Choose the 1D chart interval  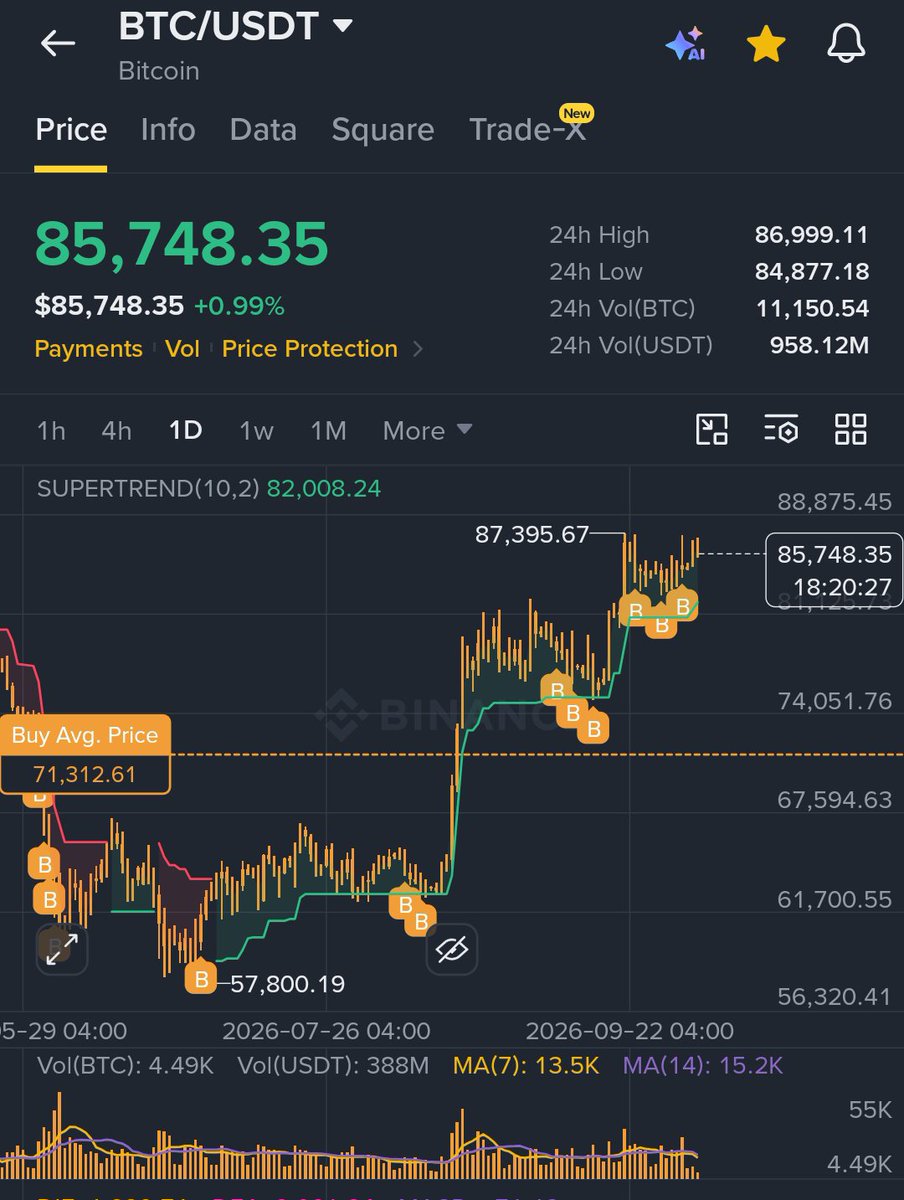(x=186, y=431)
